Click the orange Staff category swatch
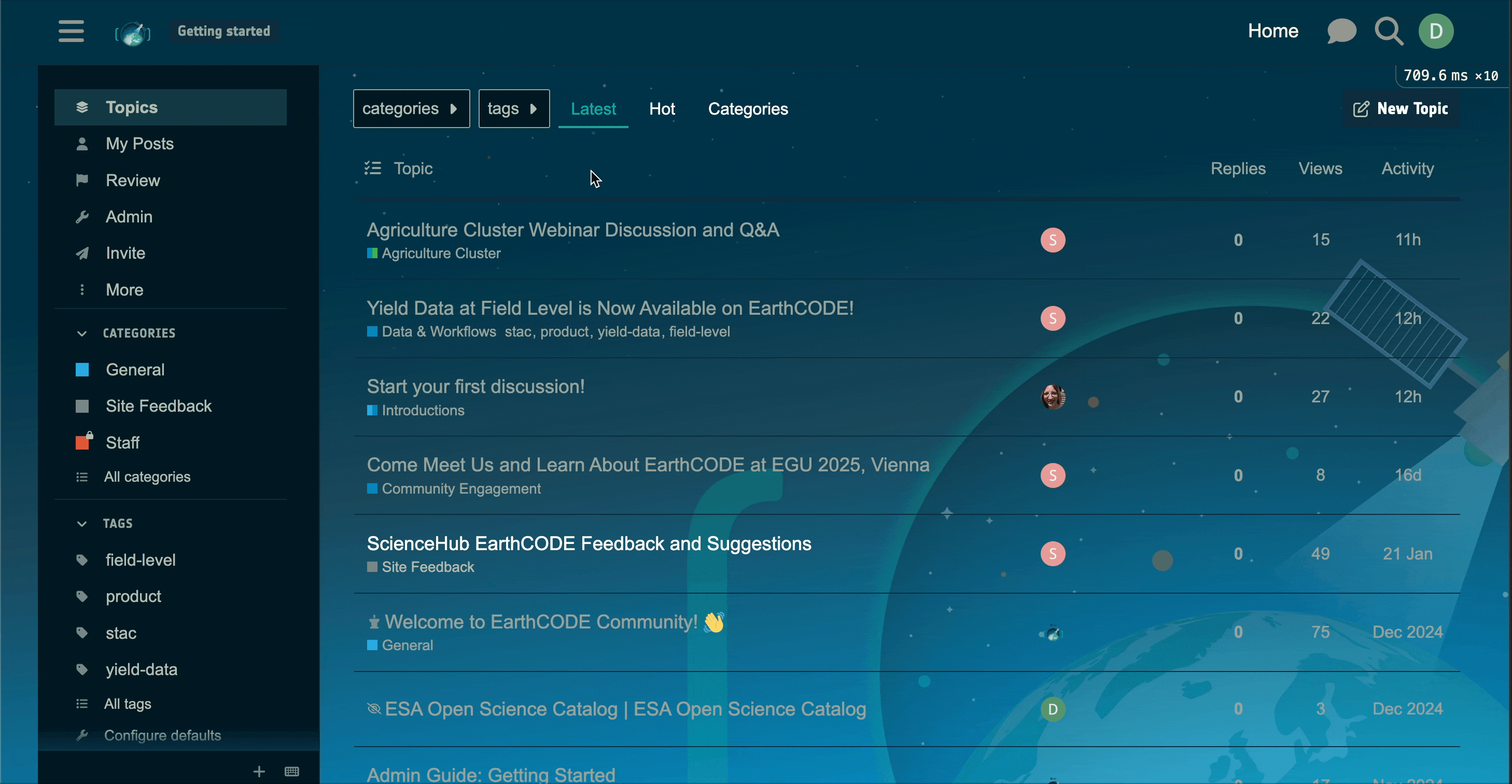The width and height of the screenshot is (1512, 784). (82, 442)
